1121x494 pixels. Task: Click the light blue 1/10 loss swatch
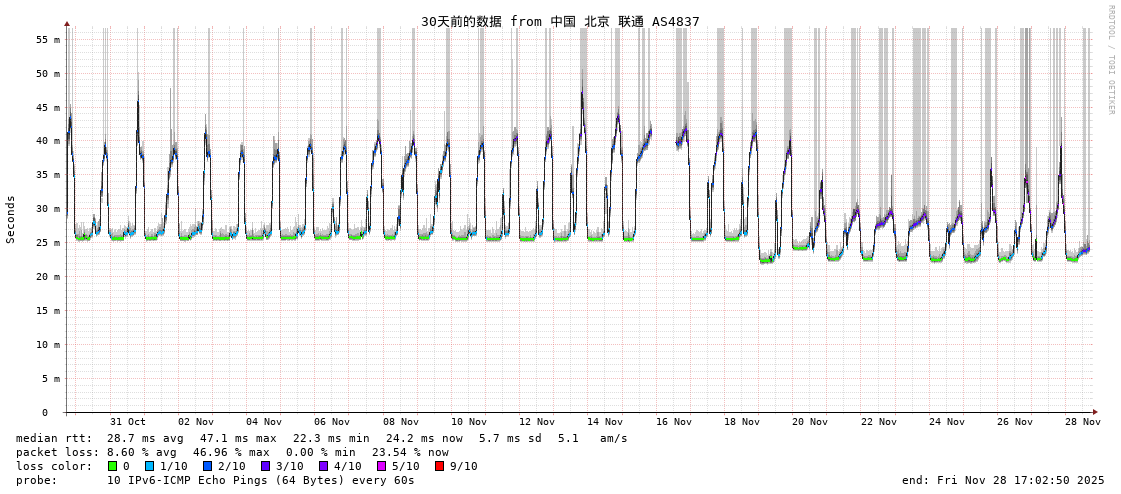pyautogui.click(x=149, y=466)
